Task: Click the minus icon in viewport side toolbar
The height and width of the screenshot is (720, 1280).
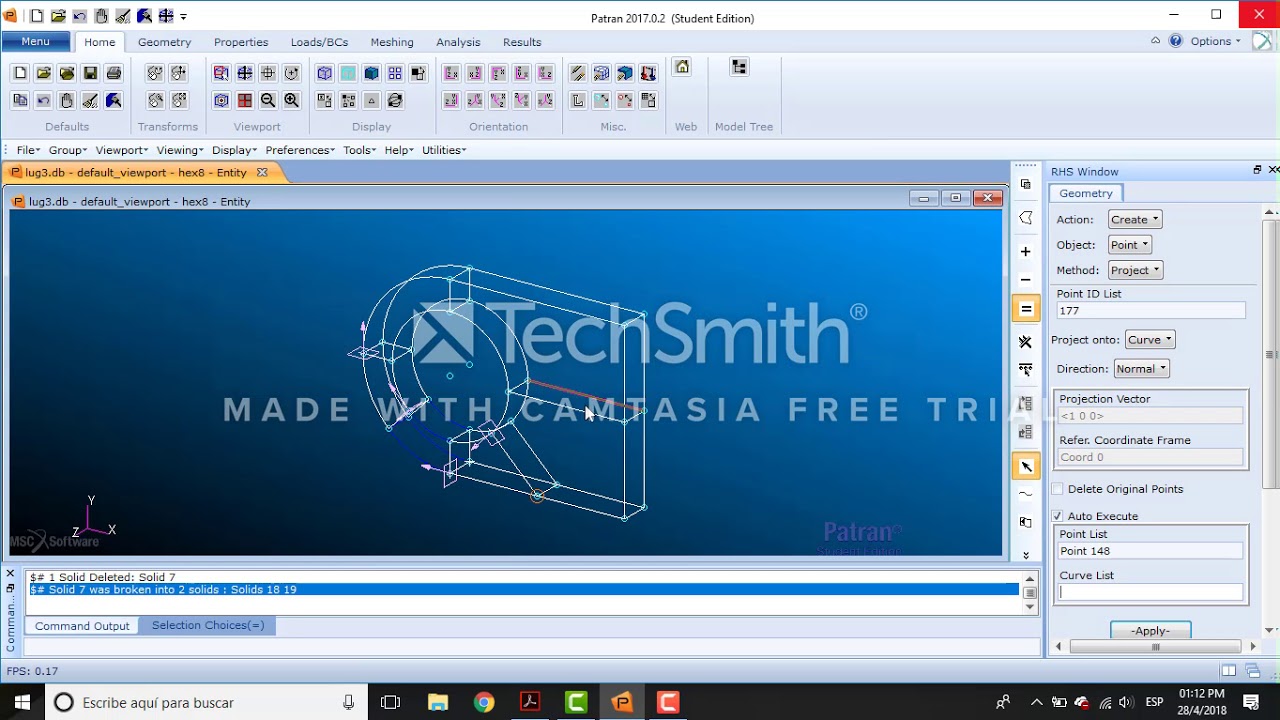Action: [x=1025, y=280]
